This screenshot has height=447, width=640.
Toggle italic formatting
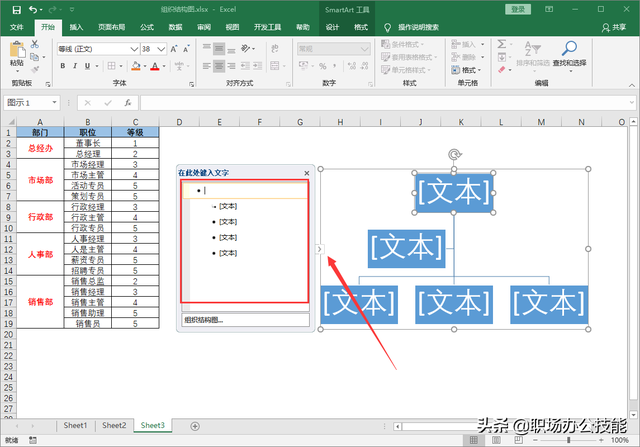coord(75,66)
